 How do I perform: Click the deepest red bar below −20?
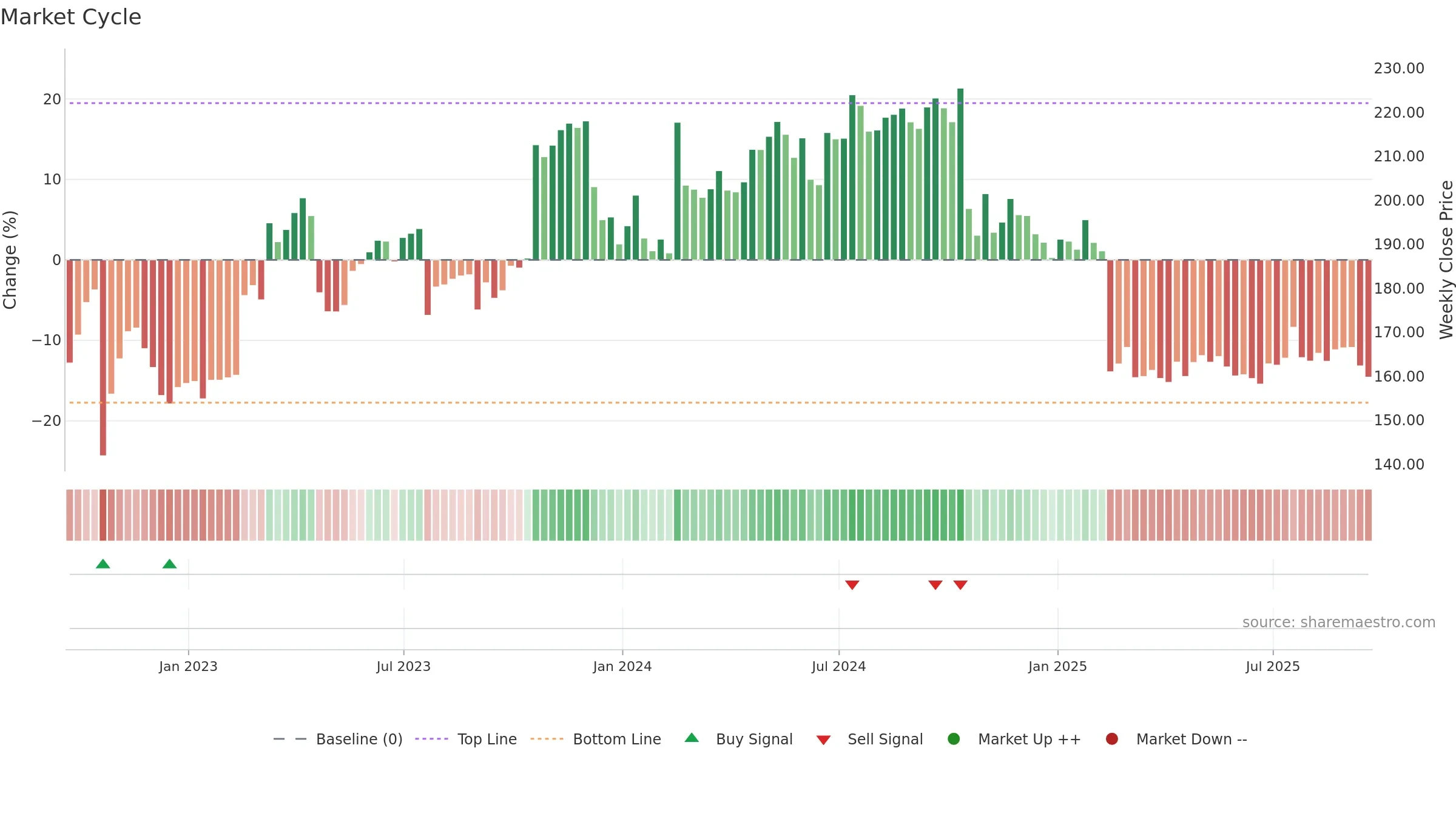103,357
